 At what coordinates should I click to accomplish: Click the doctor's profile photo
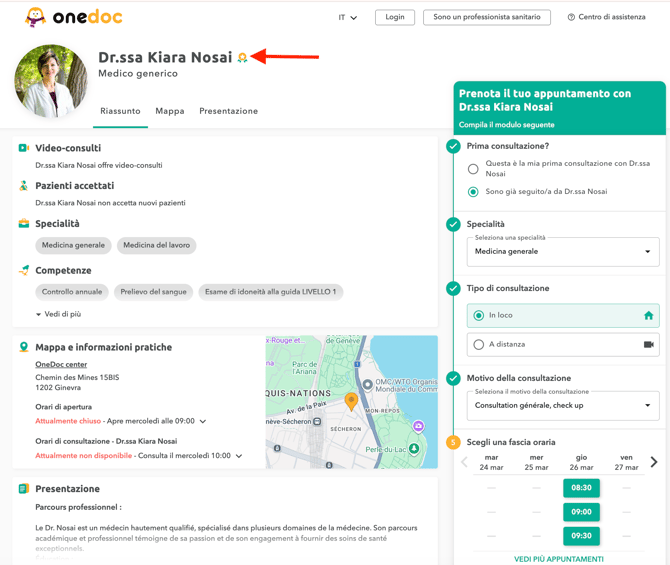coord(50,81)
